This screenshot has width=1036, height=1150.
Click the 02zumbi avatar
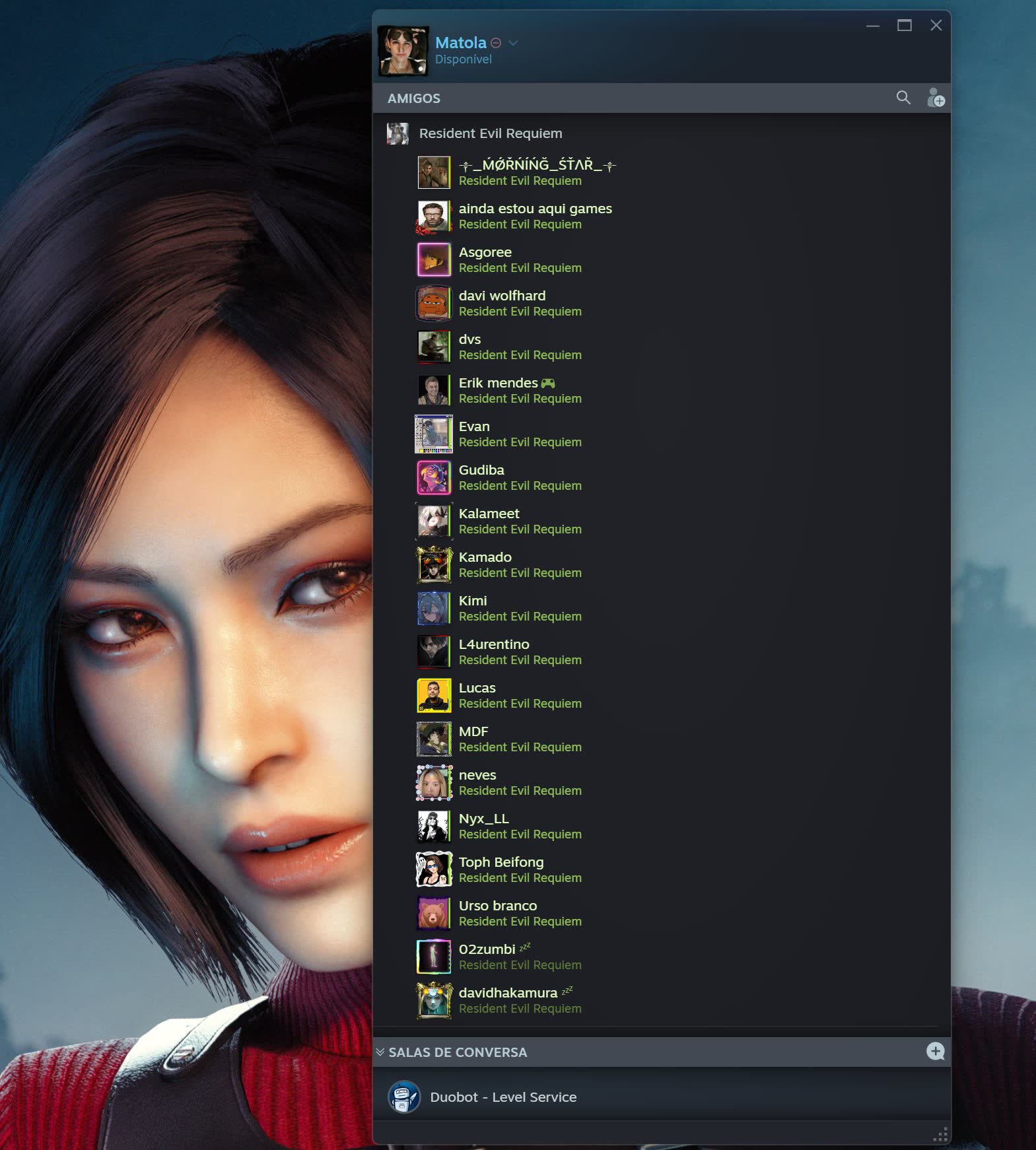pyautogui.click(x=434, y=957)
